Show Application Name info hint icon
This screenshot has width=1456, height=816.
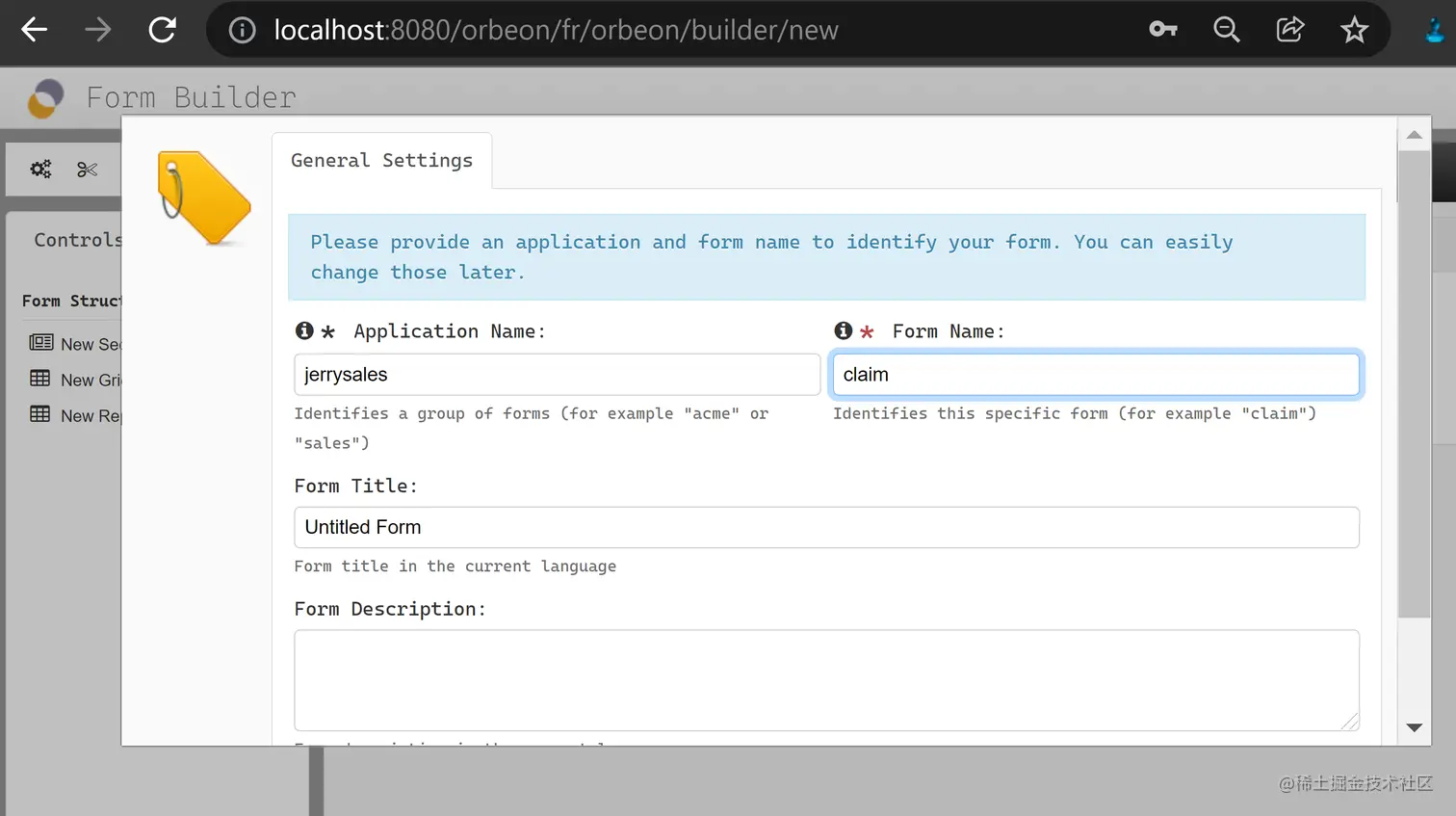[x=304, y=330]
